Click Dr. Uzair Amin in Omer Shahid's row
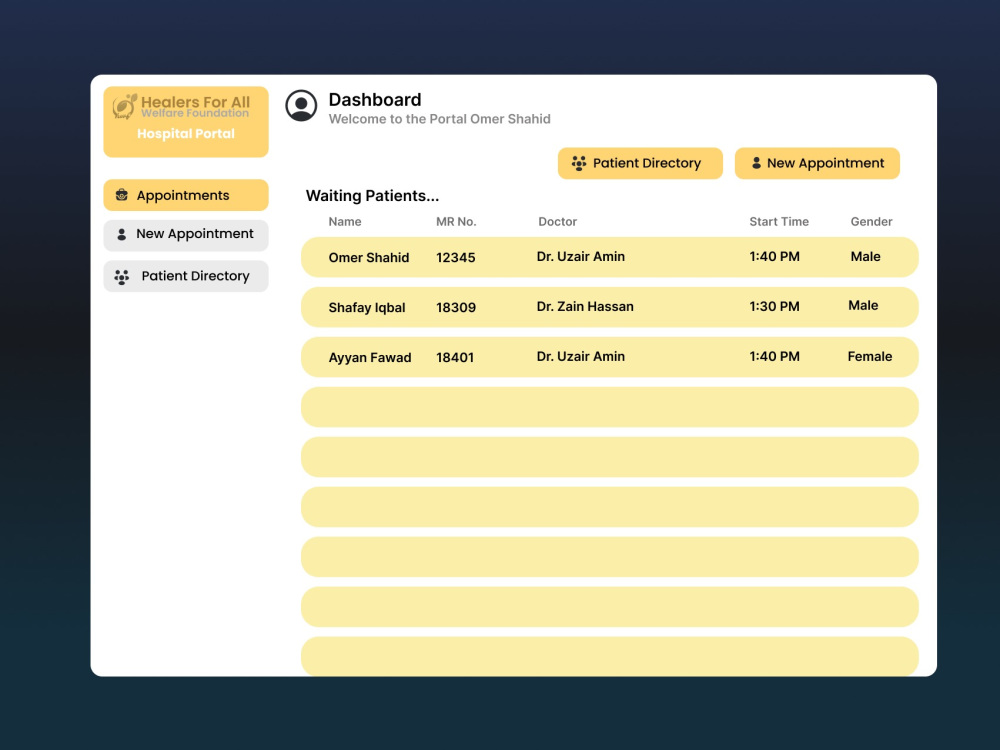Viewport: 1000px width, 750px height. click(x=580, y=256)
